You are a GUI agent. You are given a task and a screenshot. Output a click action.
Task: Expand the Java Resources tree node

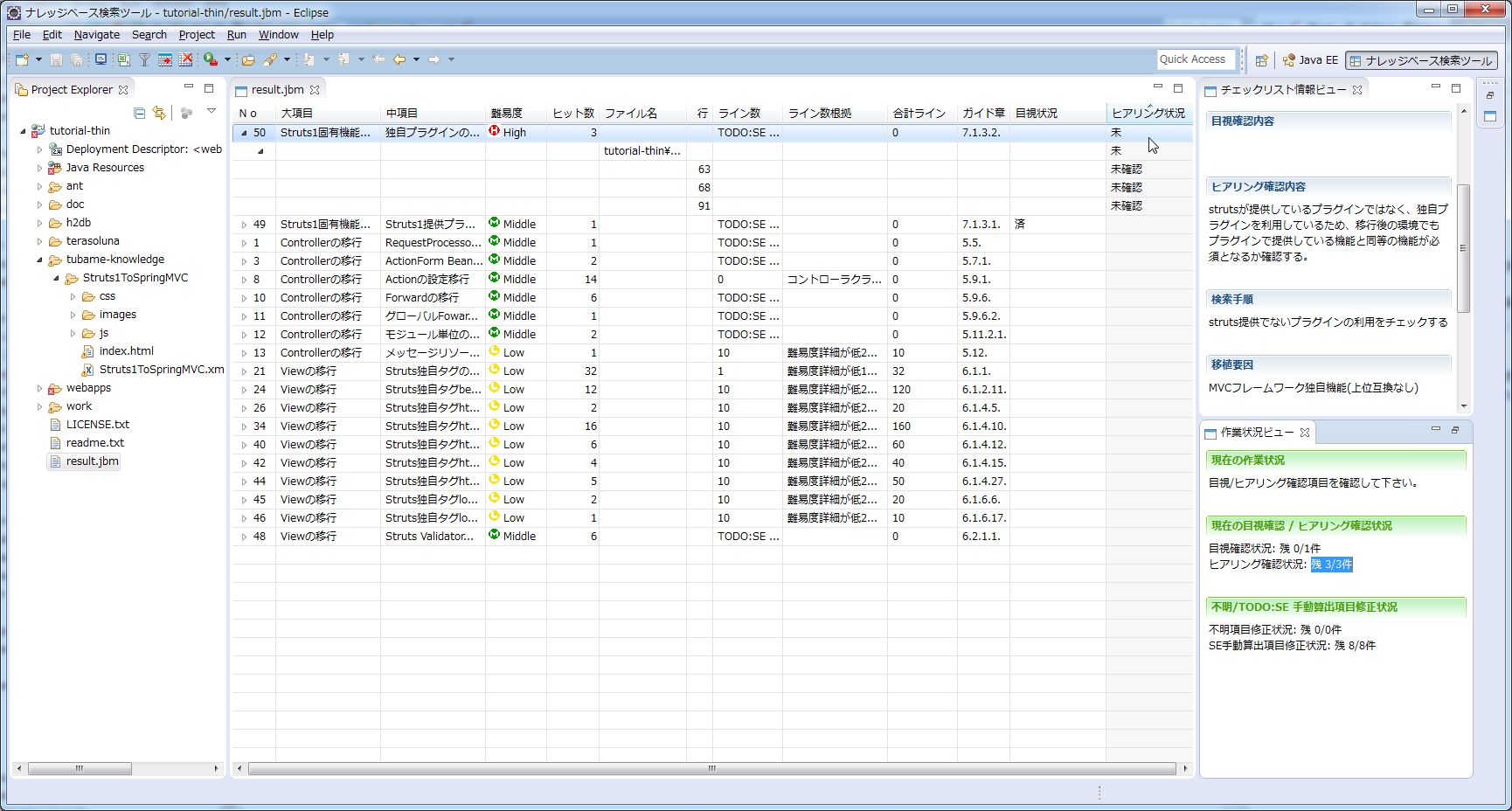[x=39, y=168]
